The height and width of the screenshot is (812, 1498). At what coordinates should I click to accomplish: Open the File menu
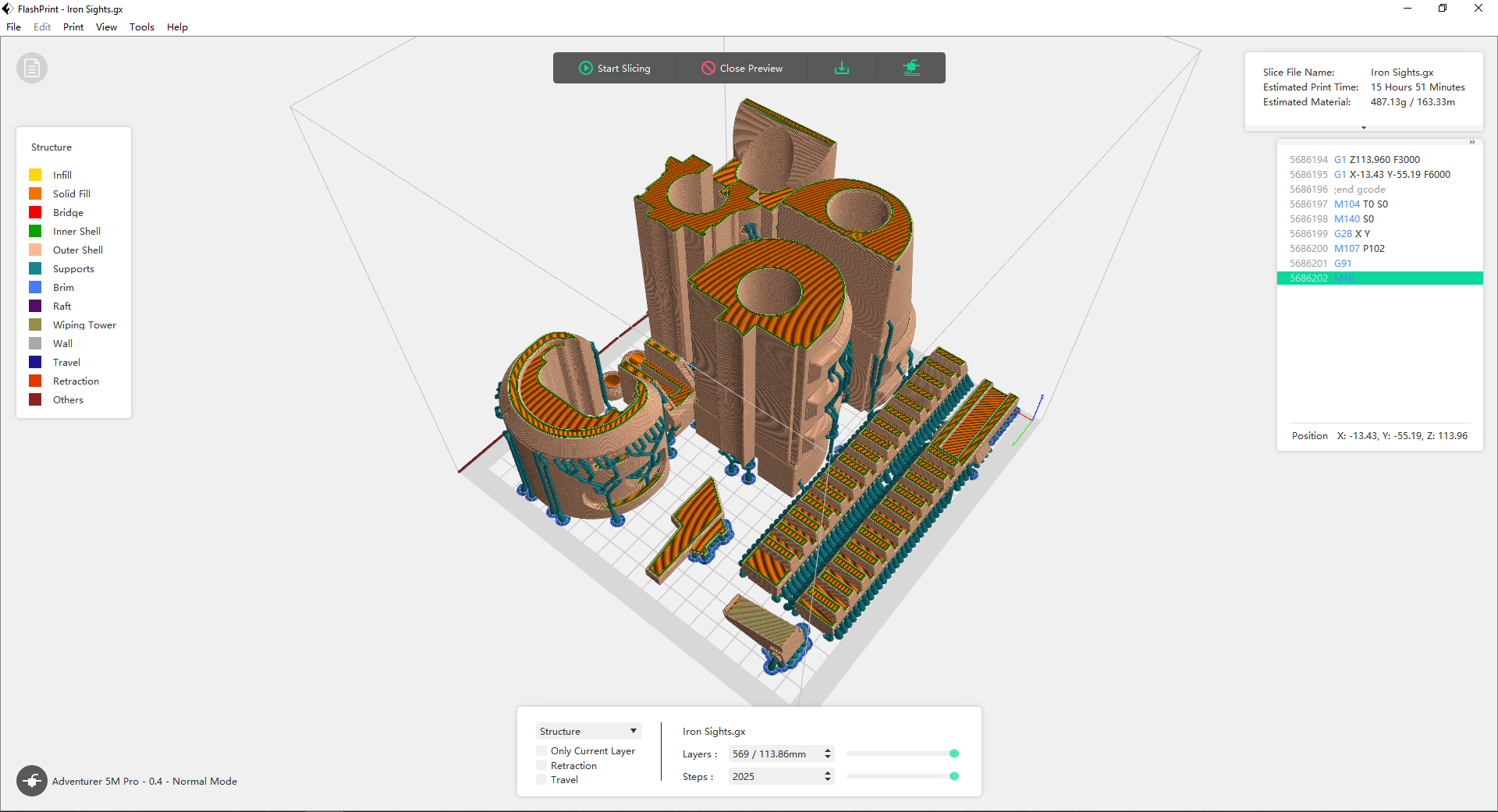point(14,27)
